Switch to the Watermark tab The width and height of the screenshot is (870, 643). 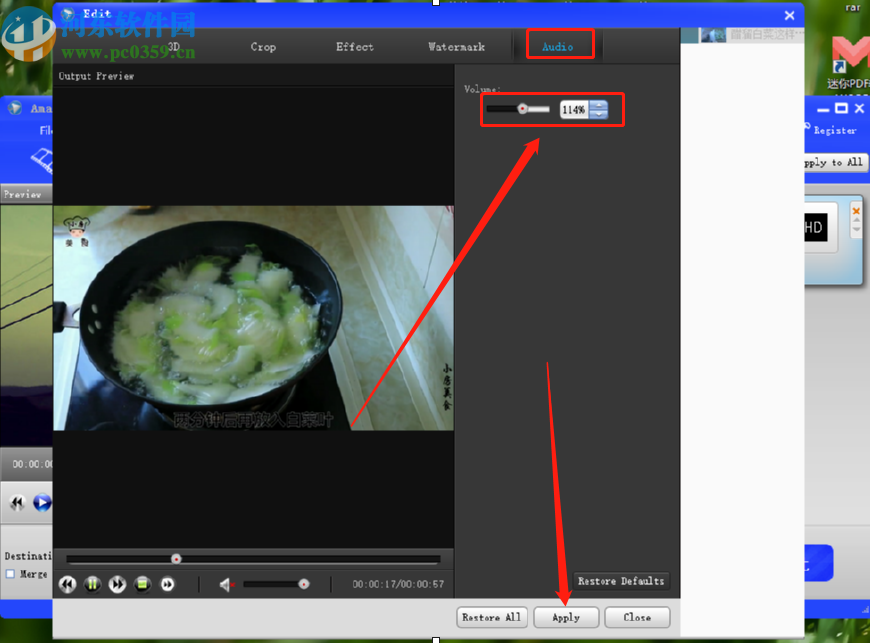pyautogui.click(x=456, y=46)
